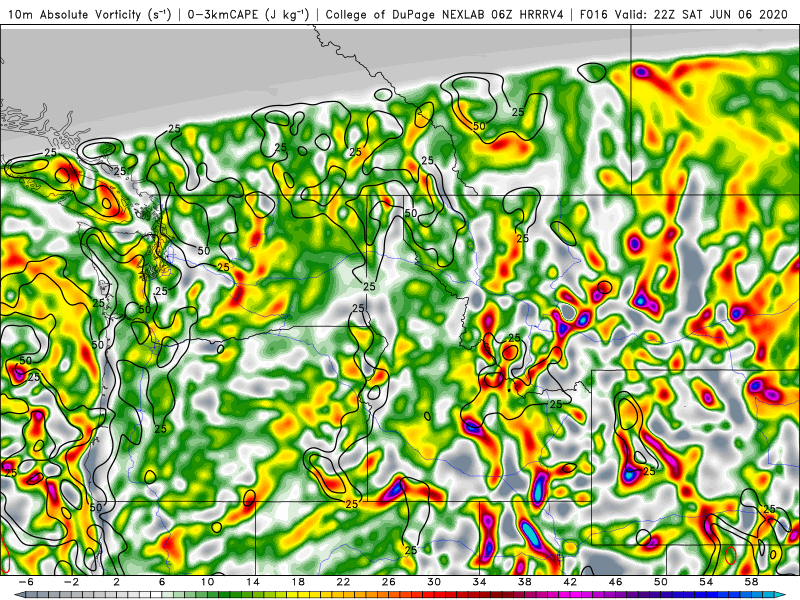Image resolution: width=800 pixels, height=600 pixels.
Task: Click the "-2" color scale label
Action: pyautogui.click(x=71, y=582)
